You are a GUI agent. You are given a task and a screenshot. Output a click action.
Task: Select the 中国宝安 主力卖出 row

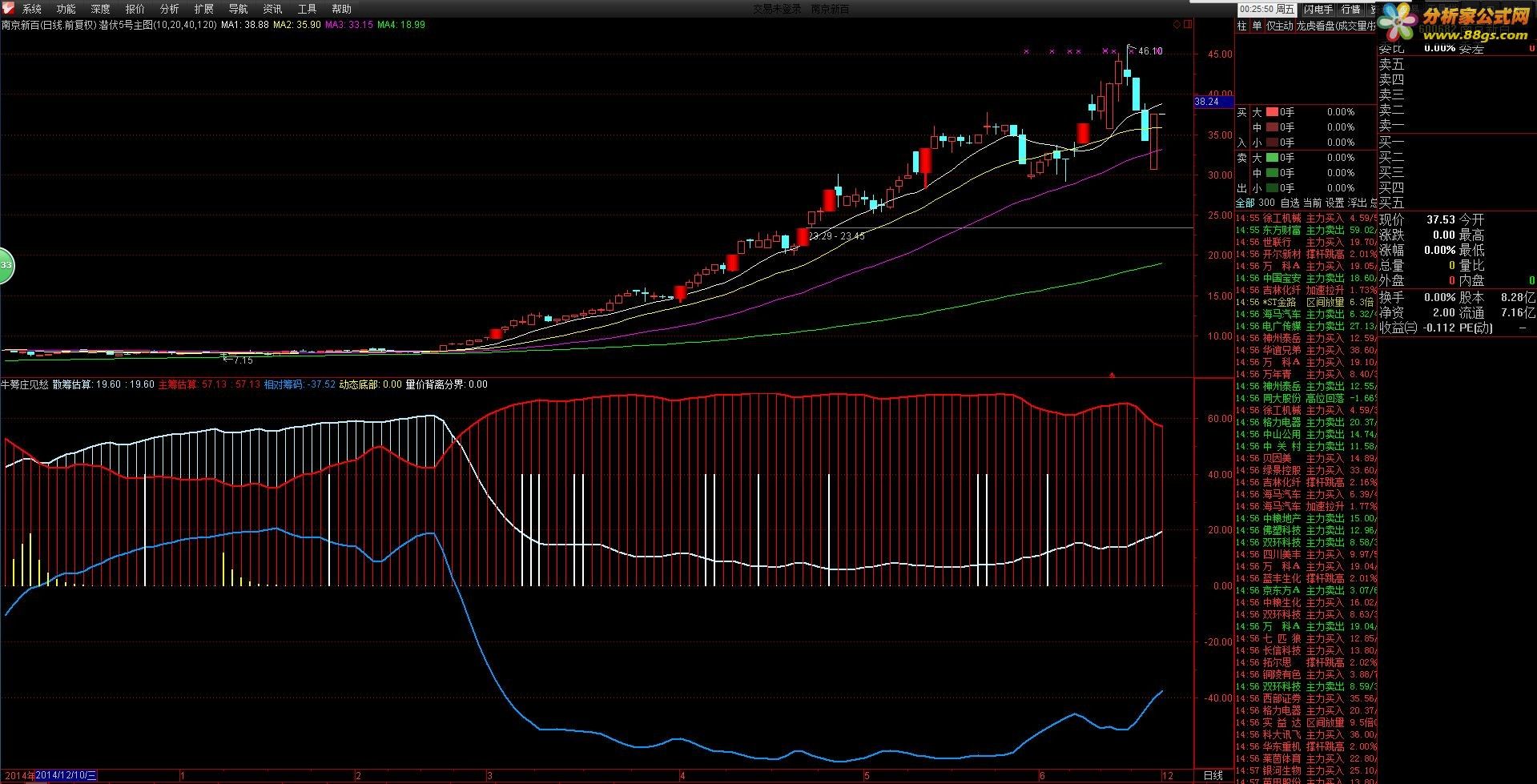coord(1306,278)
